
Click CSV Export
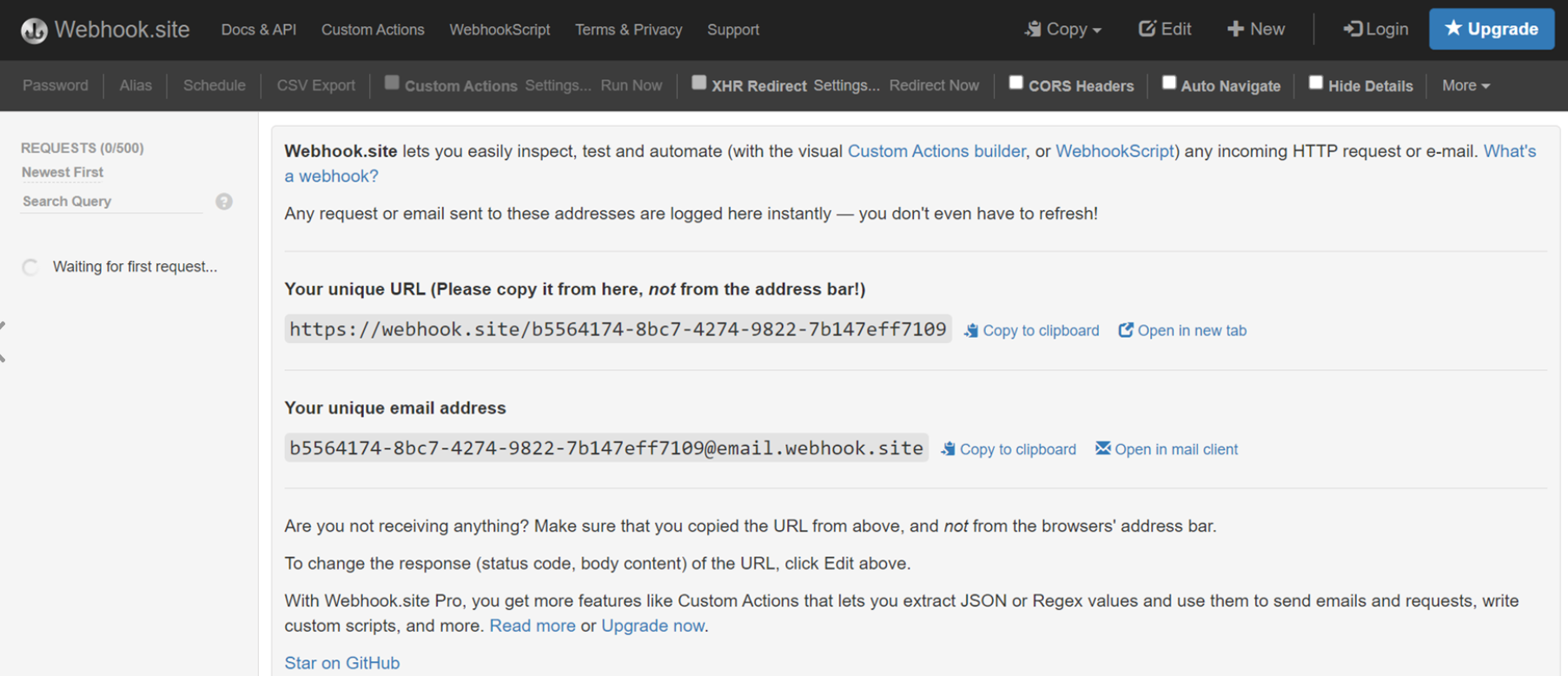(x=316, y=85)
